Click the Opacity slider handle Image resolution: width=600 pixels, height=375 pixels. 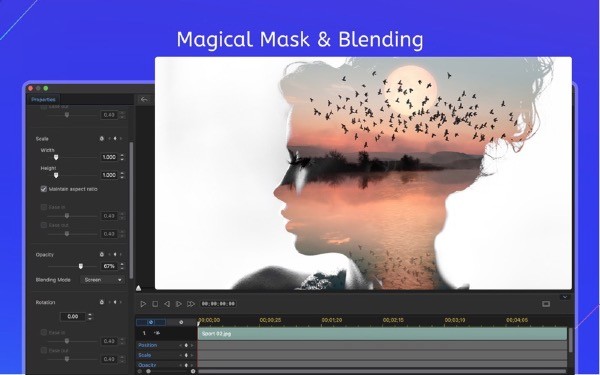click(81, 266)
